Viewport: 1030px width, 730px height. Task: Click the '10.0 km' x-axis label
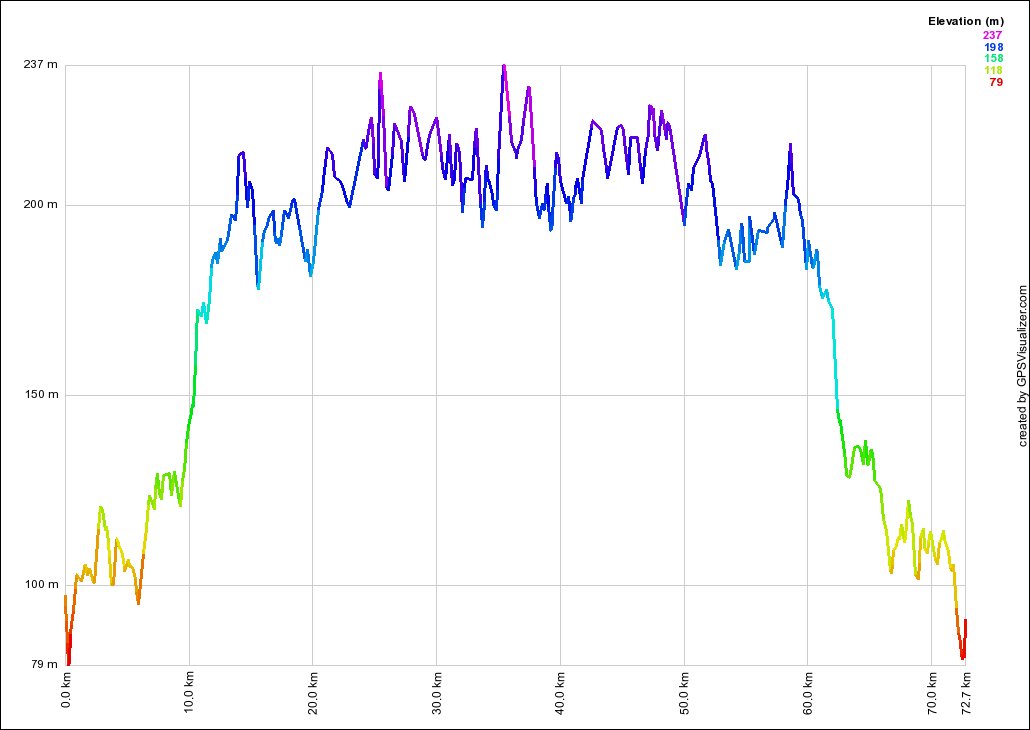click(x=190, y=694)
